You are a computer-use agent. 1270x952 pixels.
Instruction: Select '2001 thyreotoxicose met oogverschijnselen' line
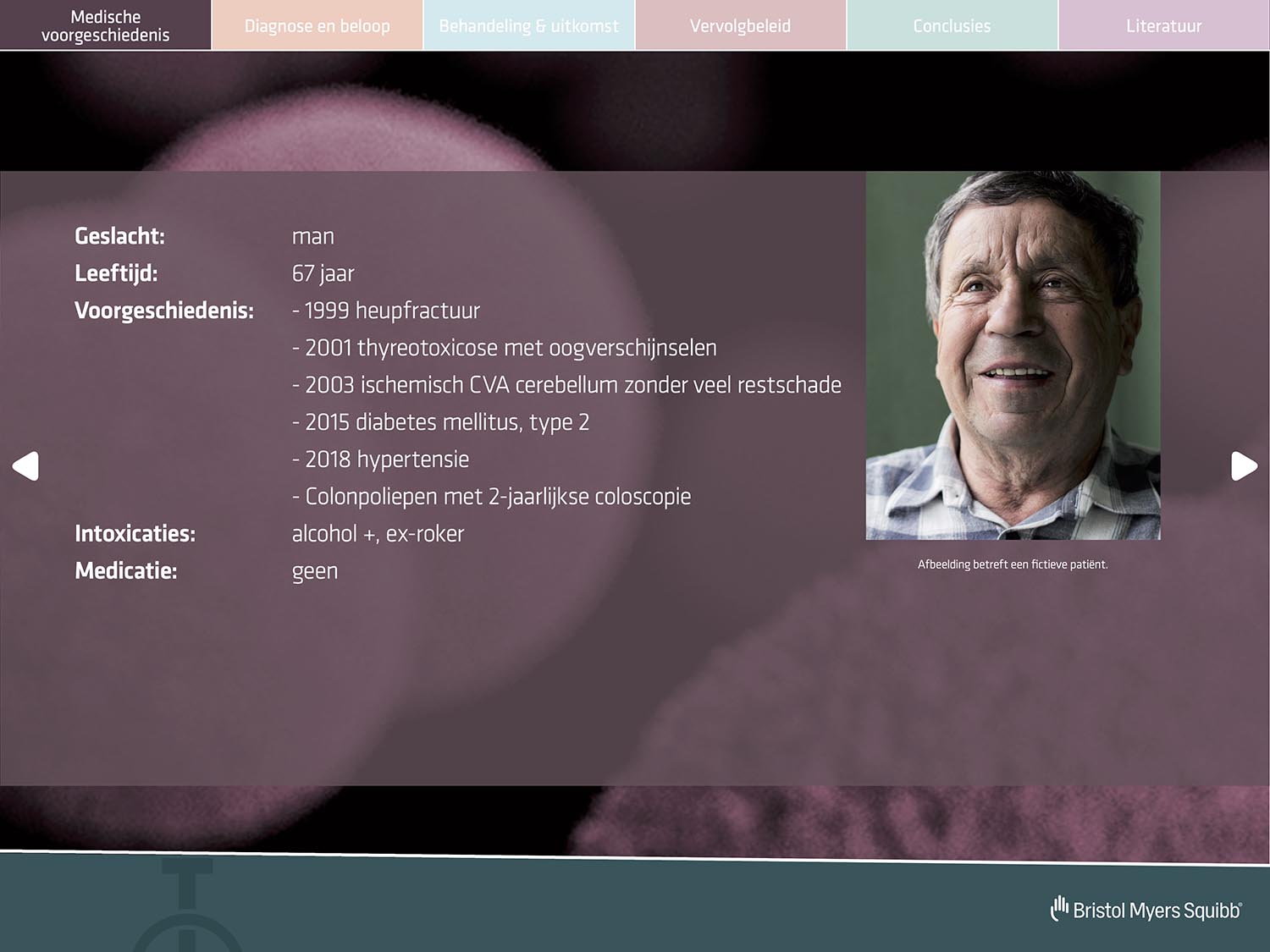505,348
